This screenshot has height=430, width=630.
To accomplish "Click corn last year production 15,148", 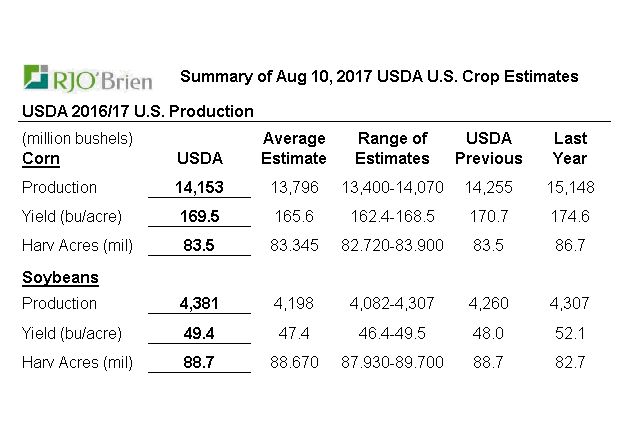I will click(570, 187).
